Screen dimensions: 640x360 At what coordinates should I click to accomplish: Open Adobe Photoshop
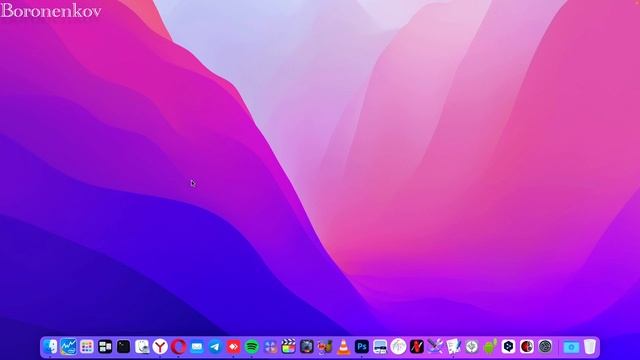pyautogui.click(x=362, y=347)
